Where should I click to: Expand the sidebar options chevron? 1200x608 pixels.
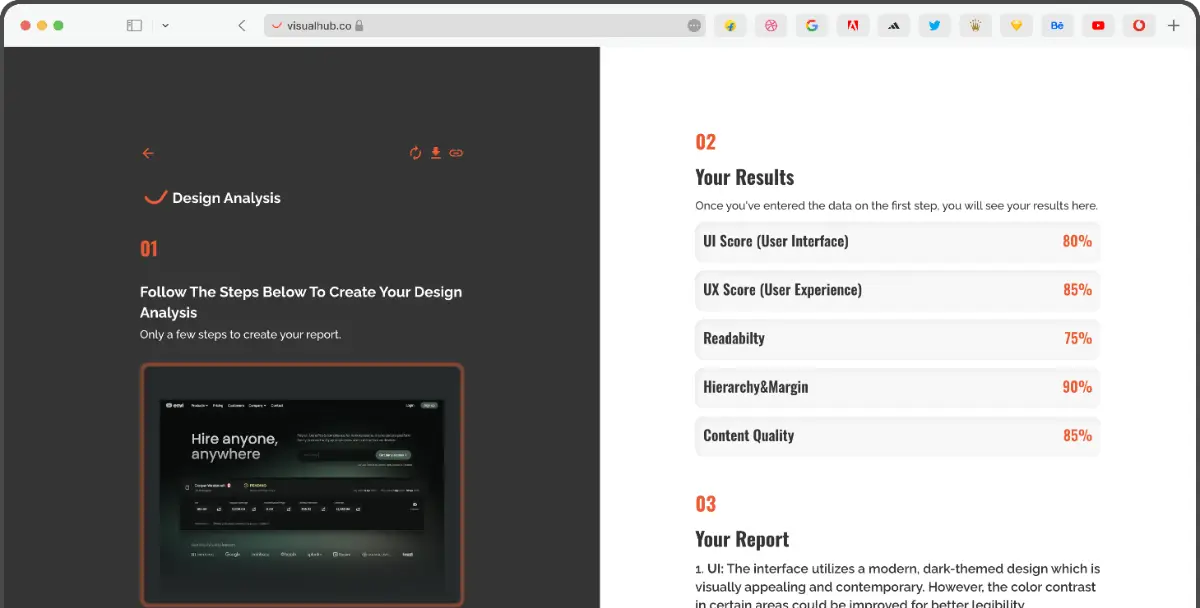tap(165, 25)
